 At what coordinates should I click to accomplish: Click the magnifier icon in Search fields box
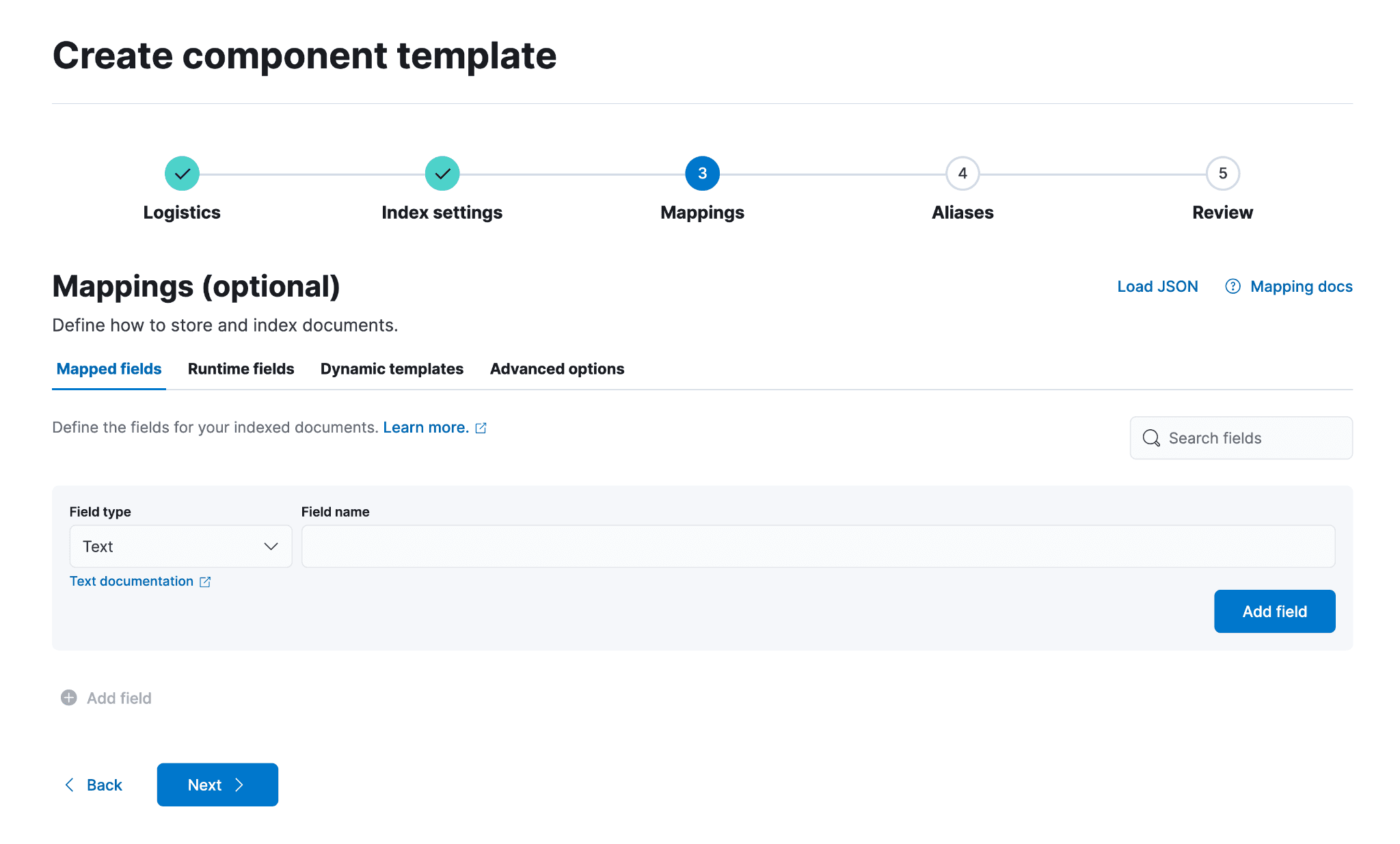1152,438
